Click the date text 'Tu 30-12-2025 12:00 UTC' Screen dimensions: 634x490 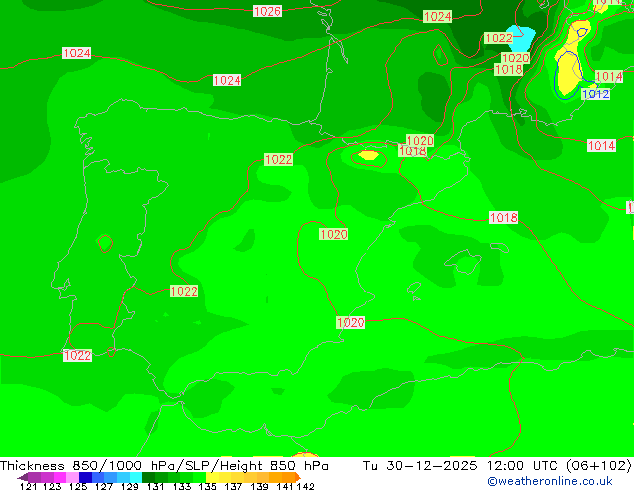(463, 466)
